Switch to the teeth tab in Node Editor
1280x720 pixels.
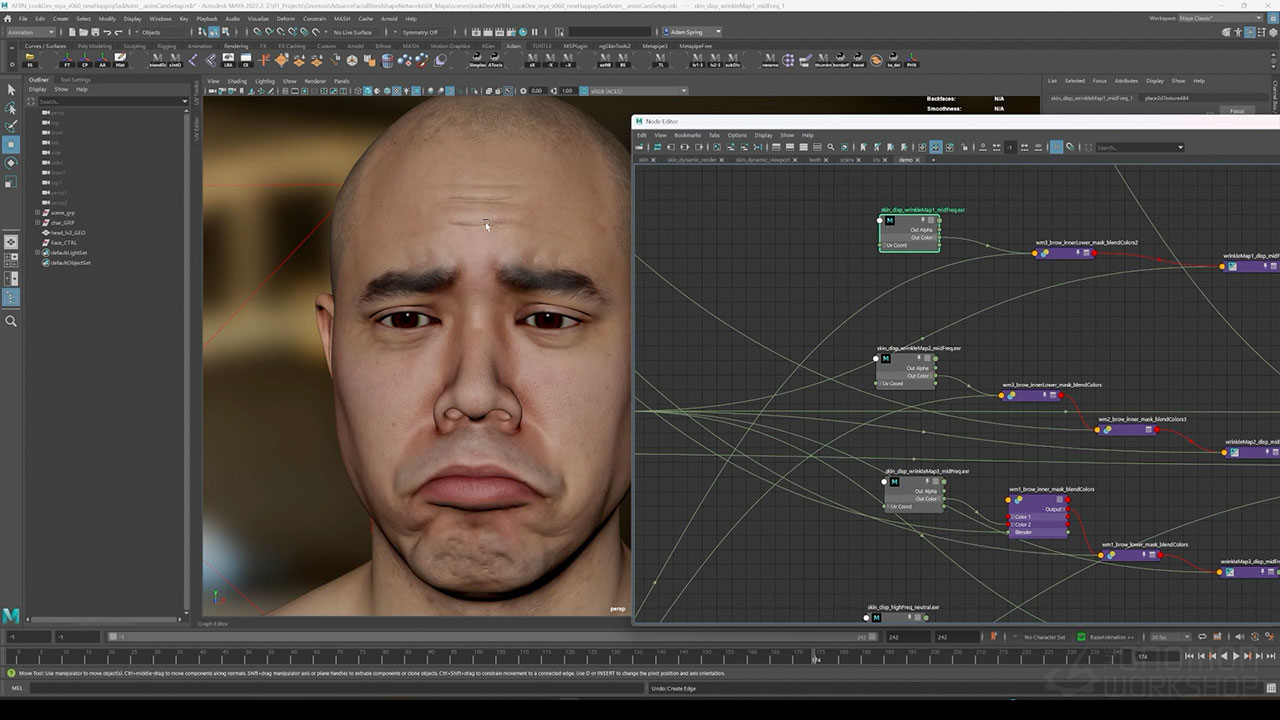click(815, 160)
